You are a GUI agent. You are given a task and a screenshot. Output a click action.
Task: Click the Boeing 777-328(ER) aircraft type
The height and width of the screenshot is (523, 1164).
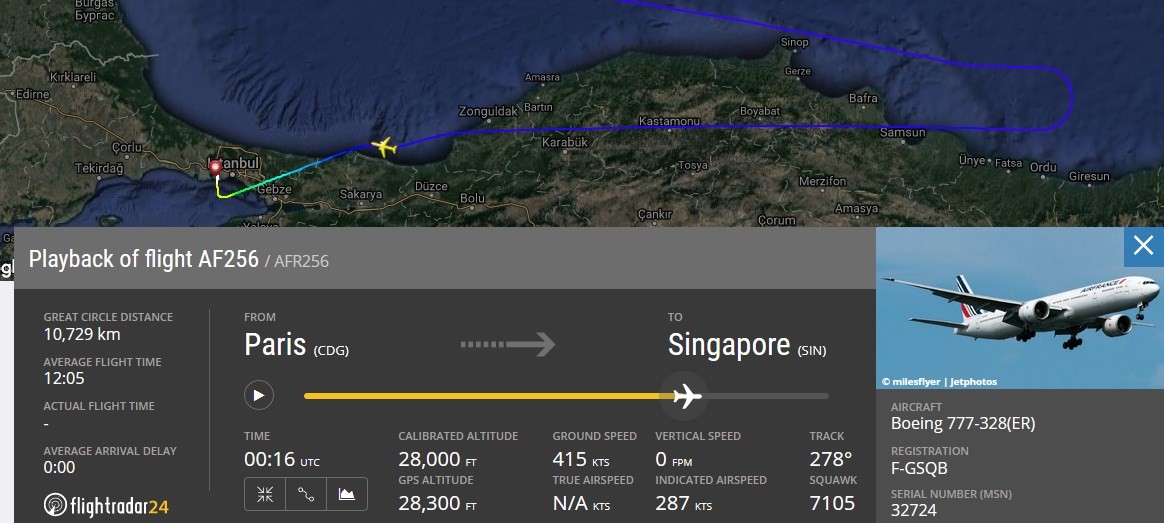[963, 424]
